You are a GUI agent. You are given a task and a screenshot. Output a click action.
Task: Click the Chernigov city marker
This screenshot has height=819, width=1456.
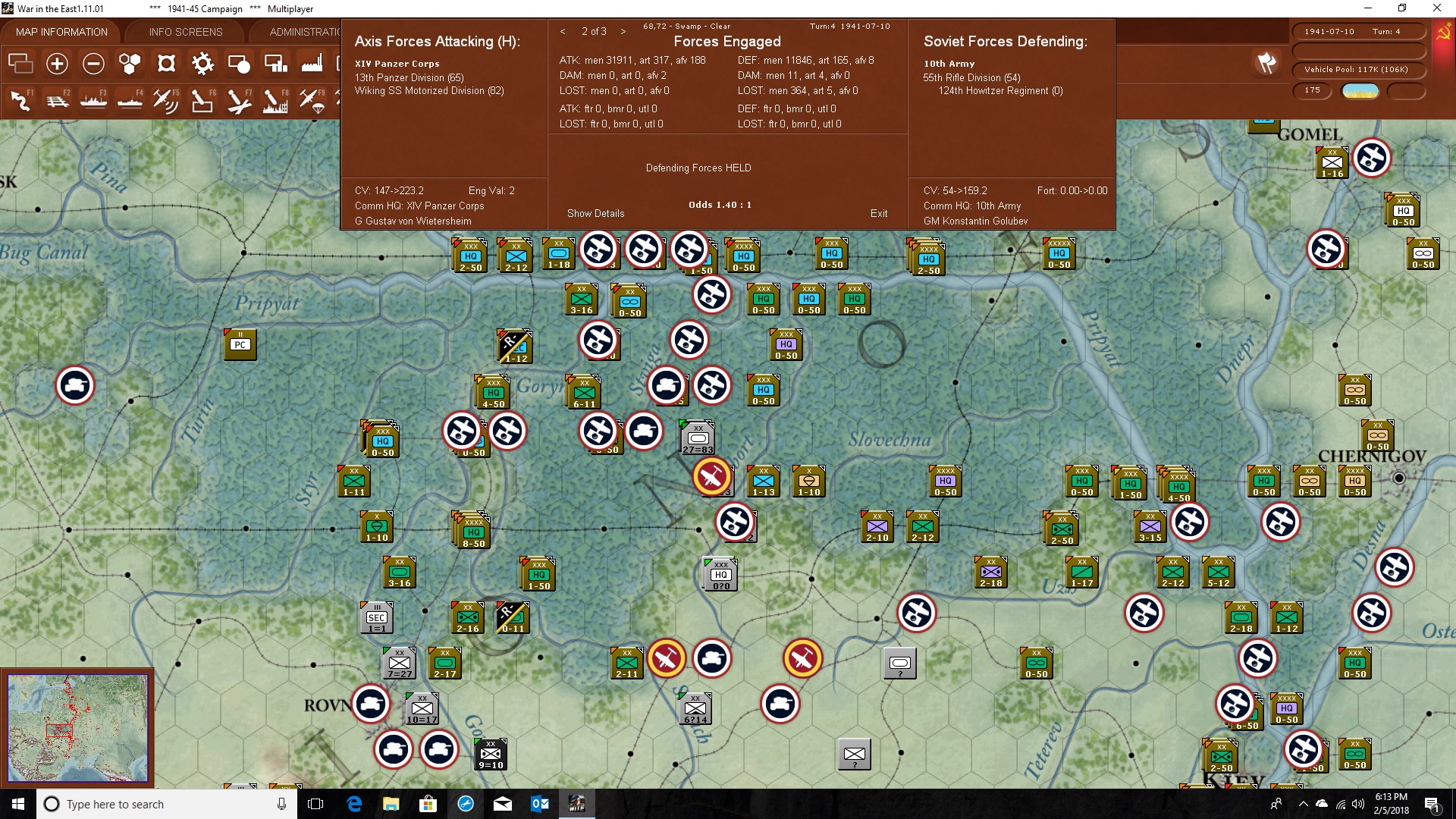(1399, 478)
